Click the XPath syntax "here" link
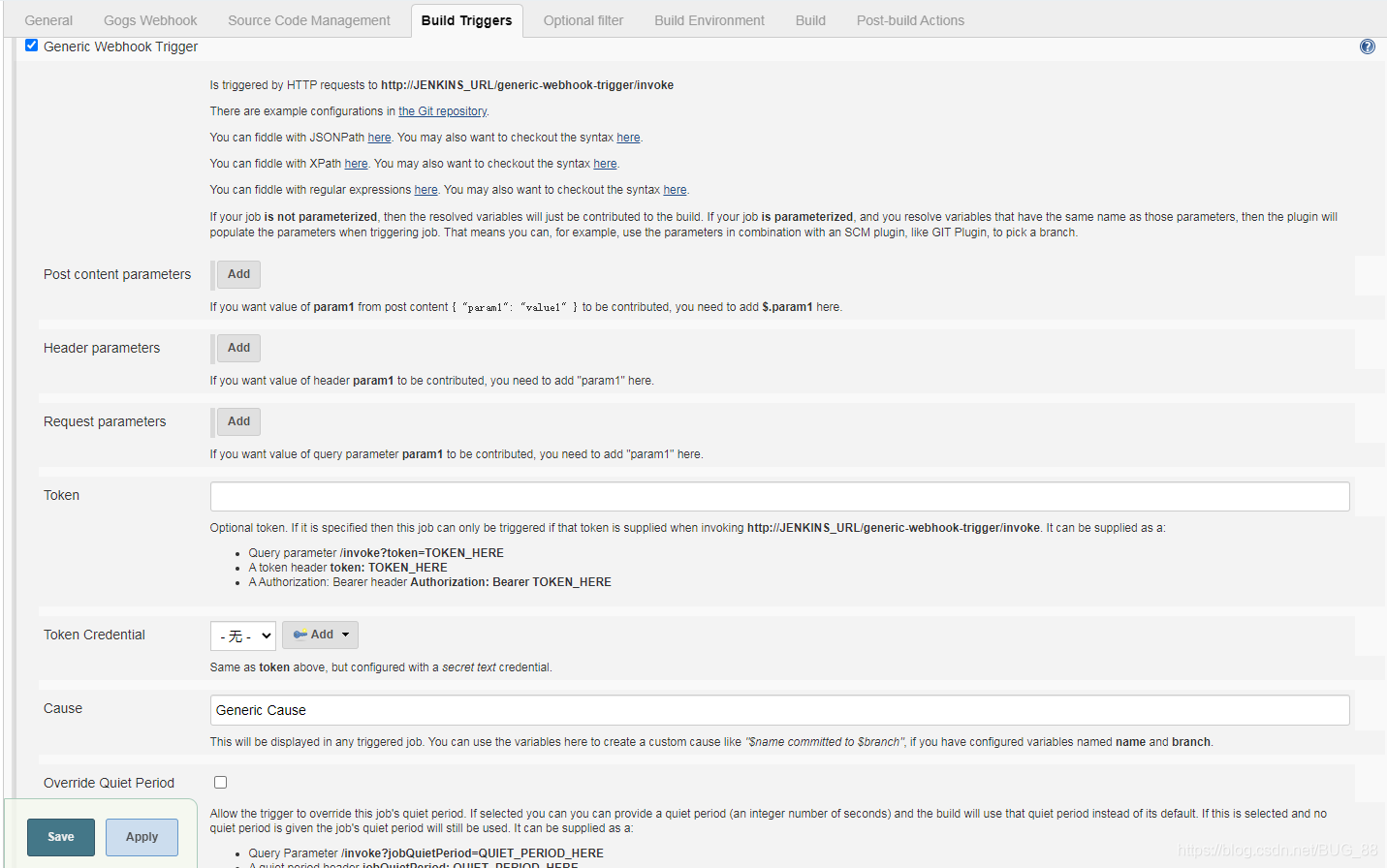 605,163
